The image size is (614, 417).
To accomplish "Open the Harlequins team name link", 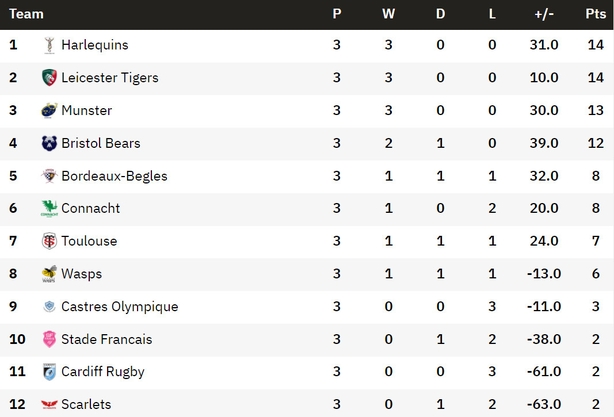I will point(95,45).
